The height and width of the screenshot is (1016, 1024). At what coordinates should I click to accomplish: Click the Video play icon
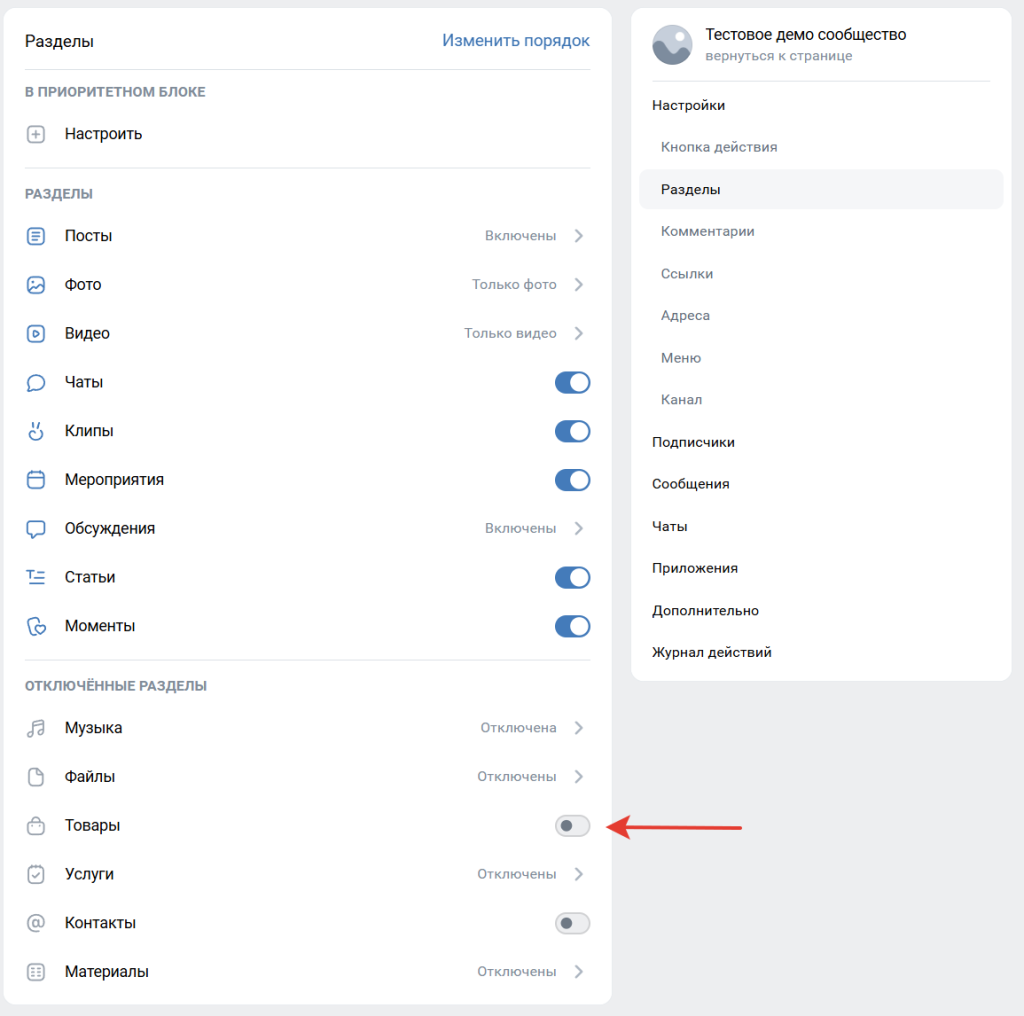tap(36, 334)
